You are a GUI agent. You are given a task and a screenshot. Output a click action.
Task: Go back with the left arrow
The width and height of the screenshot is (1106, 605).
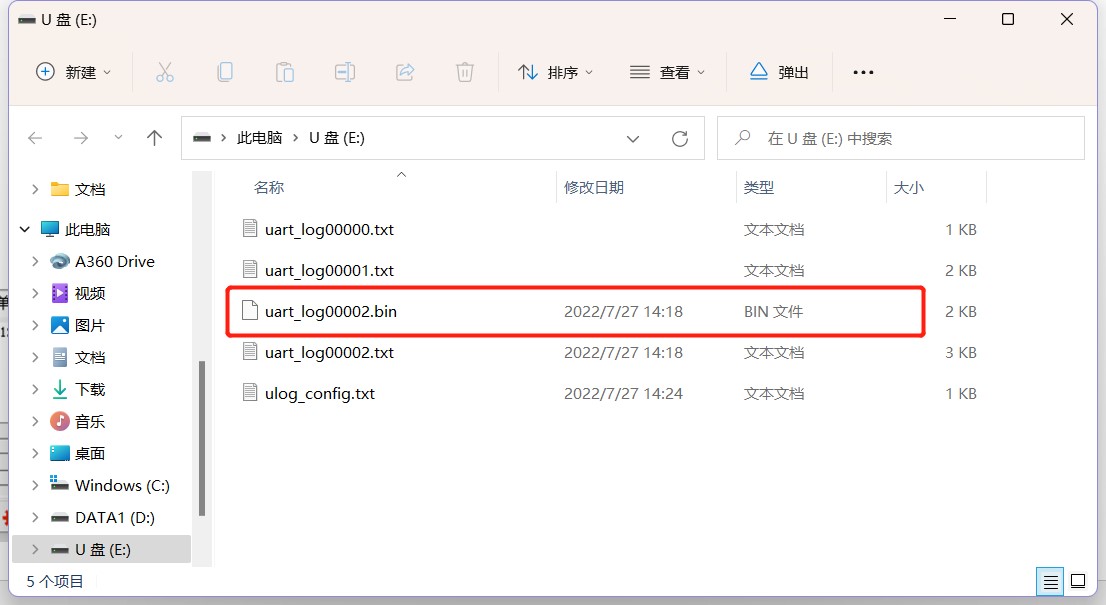click(35, 138)
